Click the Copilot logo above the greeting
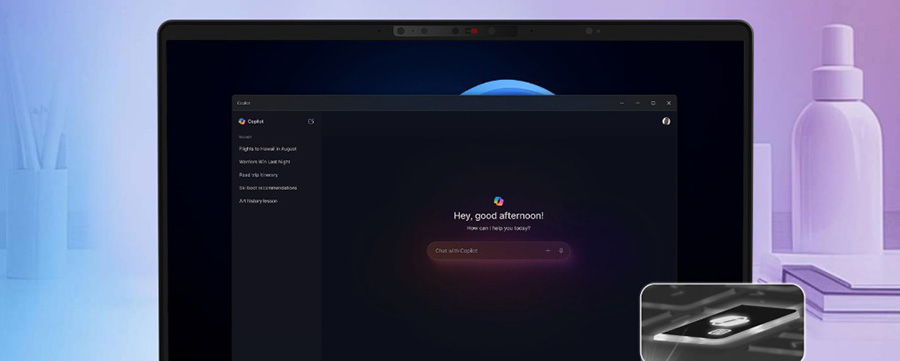This screenshot has width=900, height=361. (498, 201)
